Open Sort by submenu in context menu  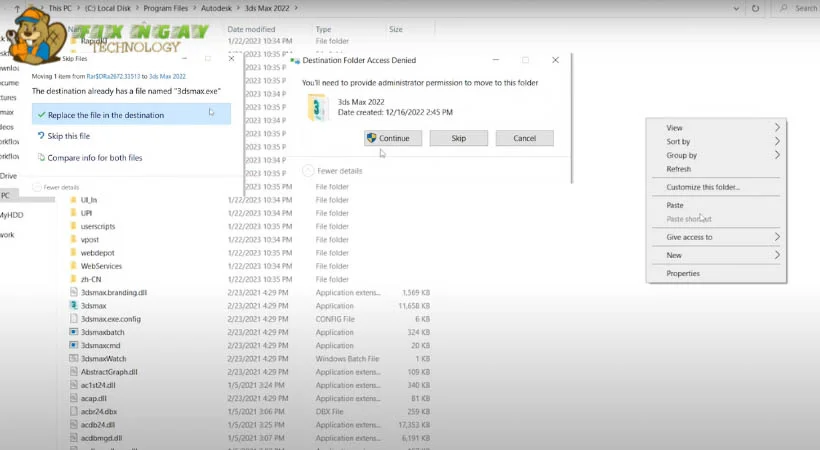click(x=716, y=141)
